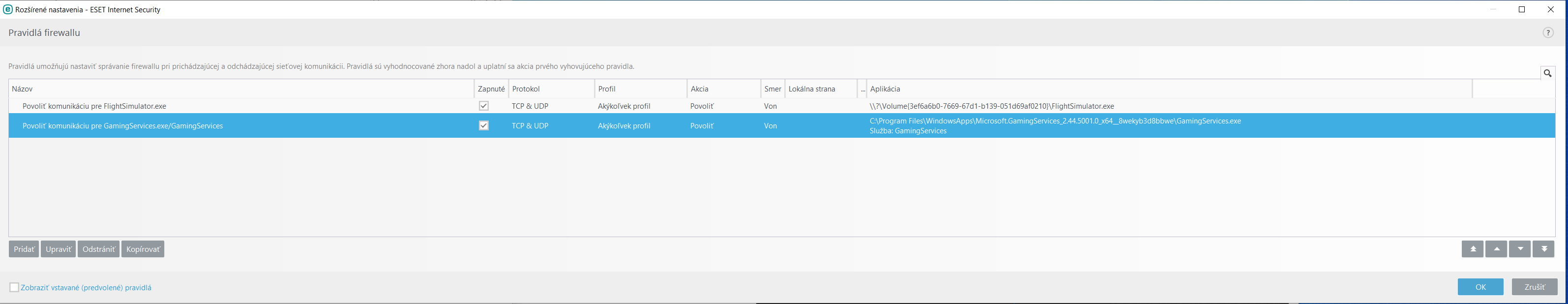This screenshot has width=1568, height=304.
Task: Sort rules by Názov column header
Action: (241, 89)
